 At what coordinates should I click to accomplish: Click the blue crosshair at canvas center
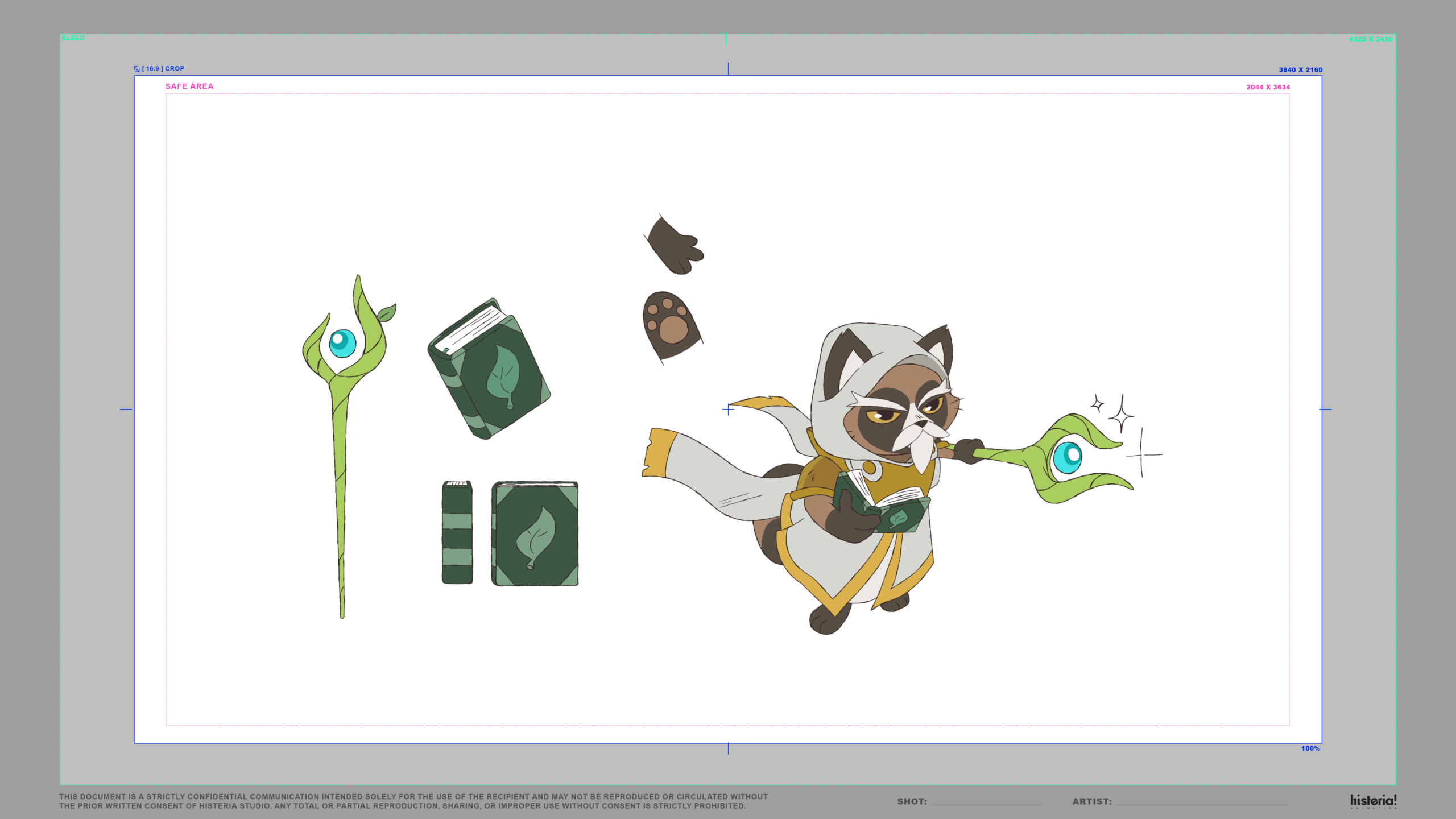coord(728,409)
